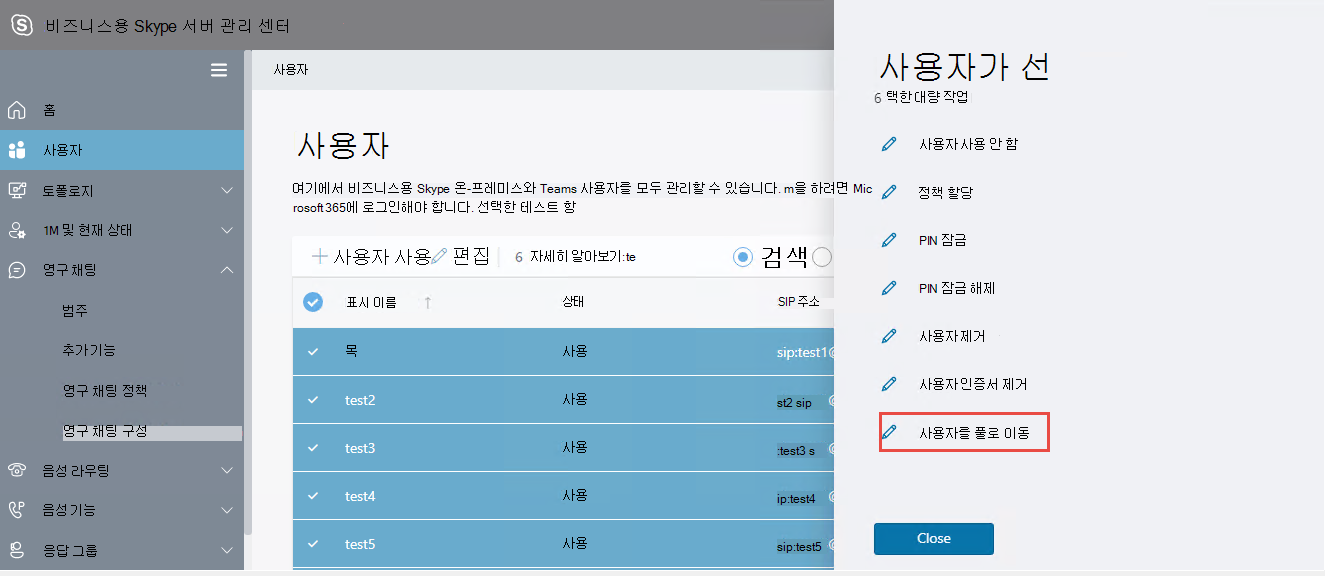Click 사용자 인증서 제거 action
The height and width of the screenshot is (576, 1325).
coord(973,384)
